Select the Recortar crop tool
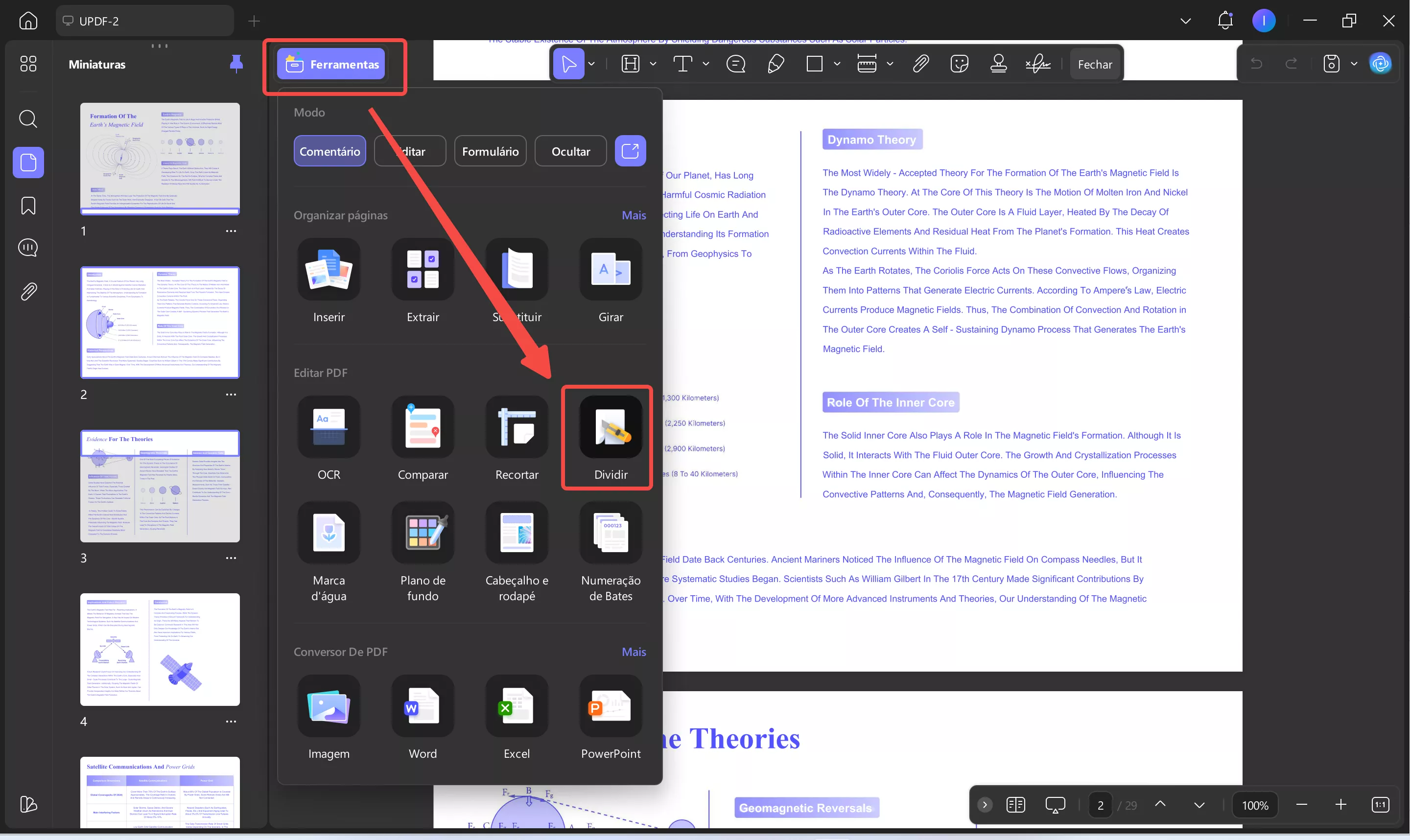Image resolution: width=1410 pixels, height=840 pixels. pos(516,428)
